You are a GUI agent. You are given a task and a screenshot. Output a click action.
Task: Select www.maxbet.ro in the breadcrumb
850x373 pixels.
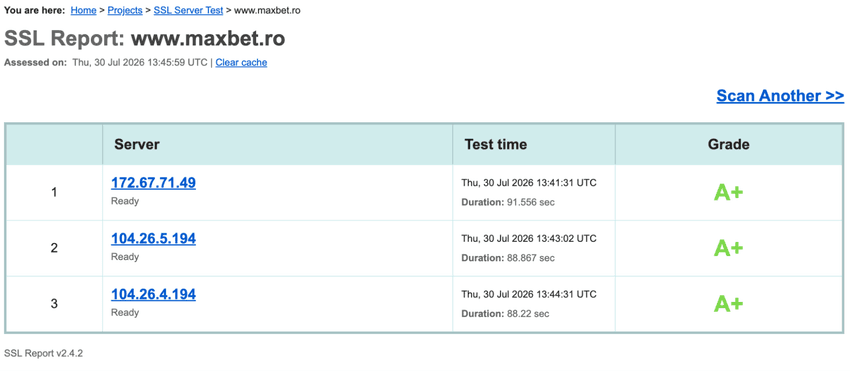point(267,10)
